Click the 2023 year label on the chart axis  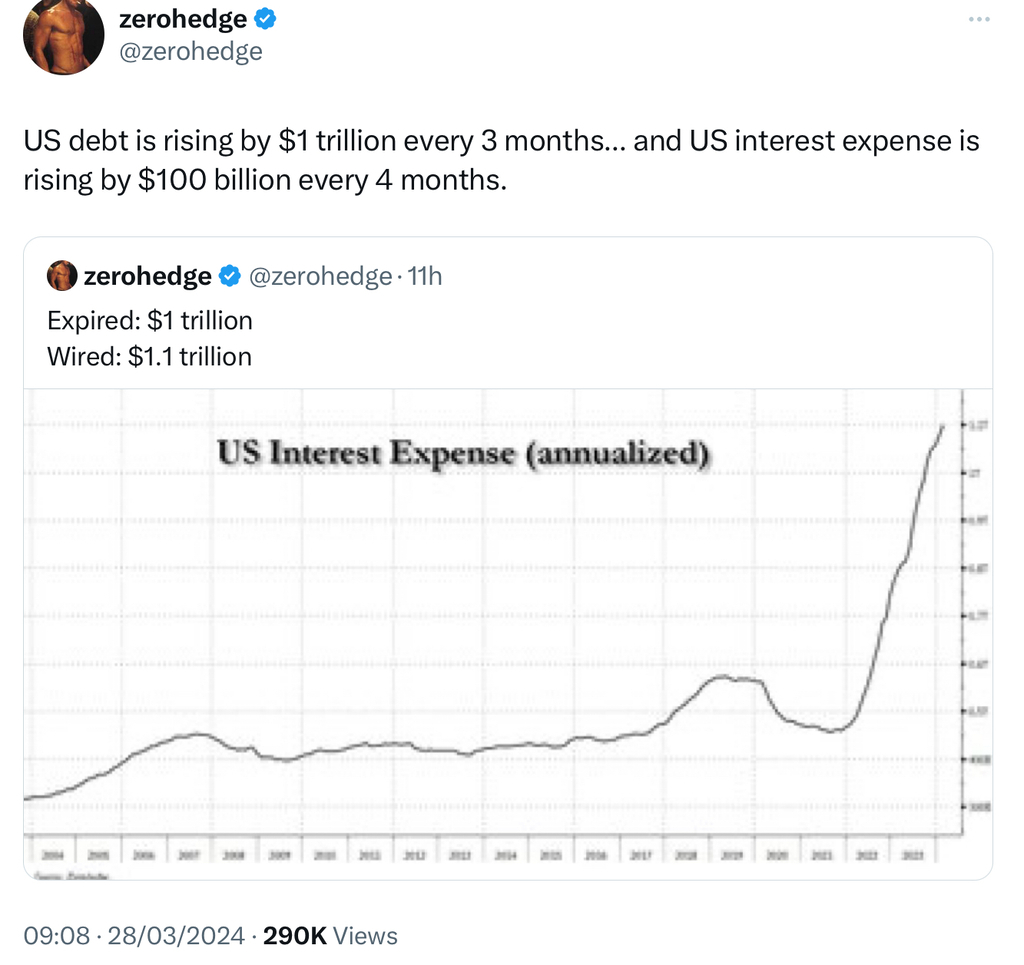click(x=911, y=857)
